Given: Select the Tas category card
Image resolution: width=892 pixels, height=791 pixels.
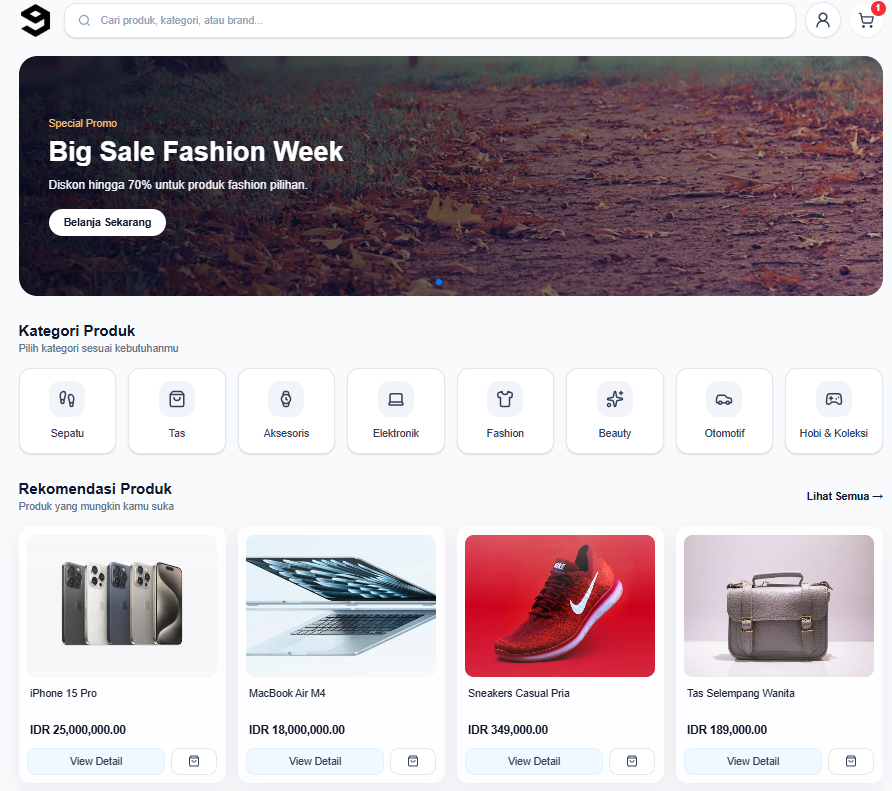Looking at the screenshot, I should tap(177, 411).
